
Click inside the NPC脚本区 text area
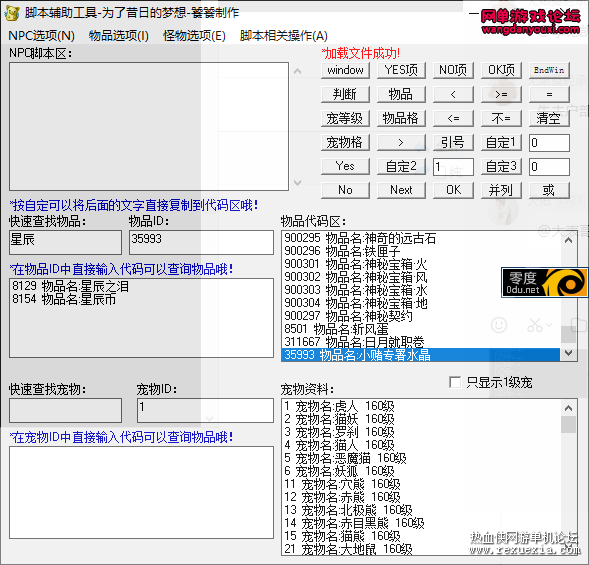click(149, 127)
